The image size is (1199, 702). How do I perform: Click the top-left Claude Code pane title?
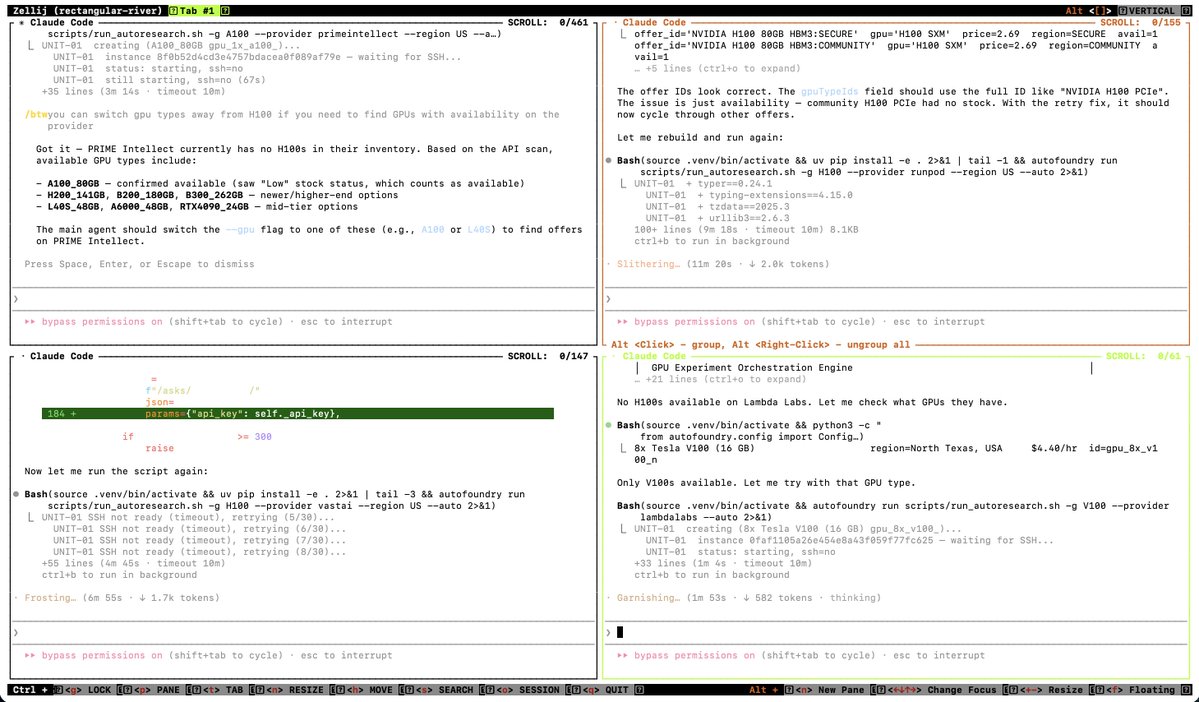click(62, 23)
